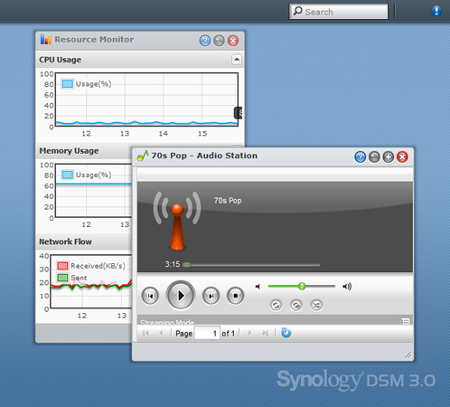Viewport: 450px width, 407px height.
Task: Click the playback progress bar
Action: 252,265
